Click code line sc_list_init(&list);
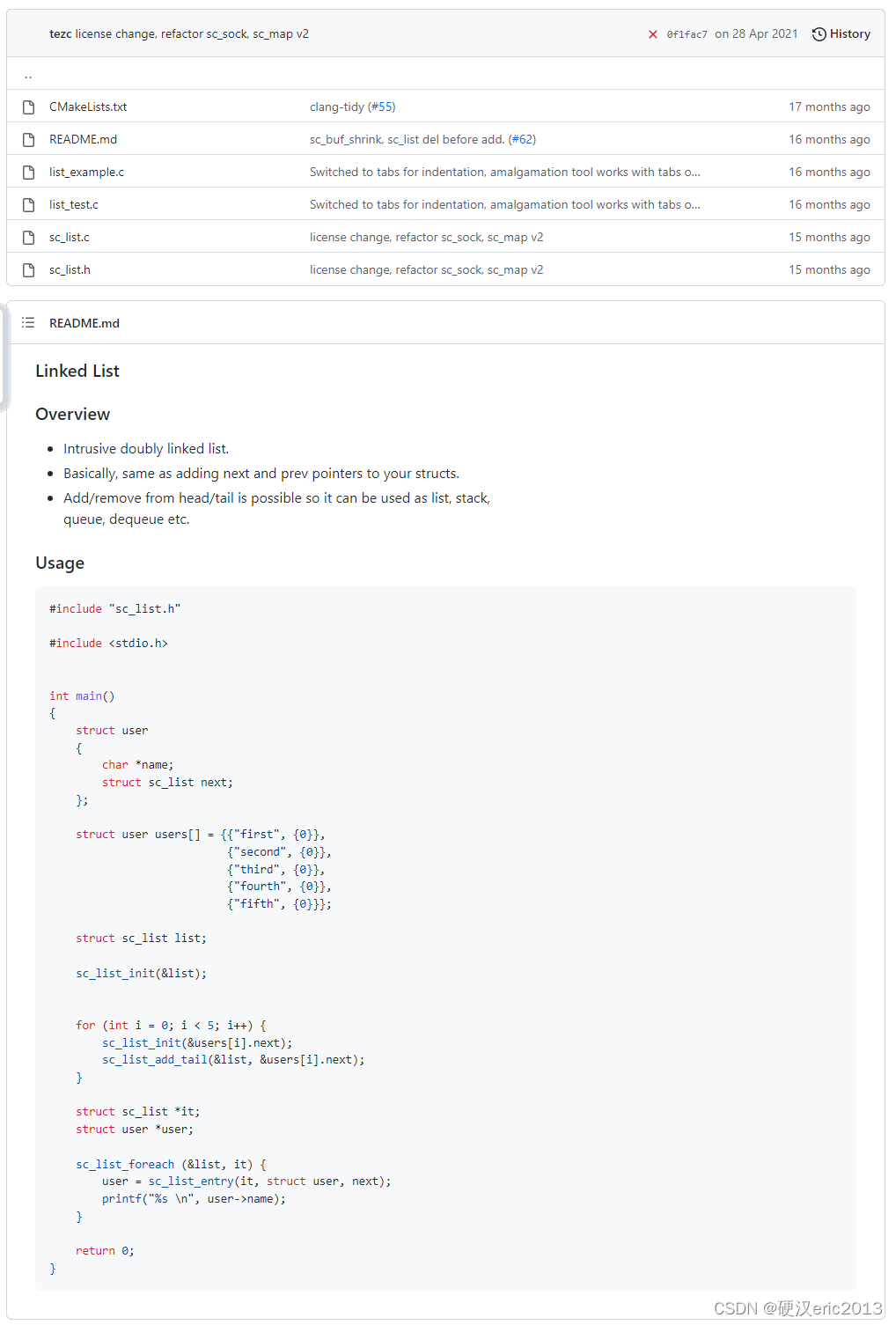 (x=141, y=973)
